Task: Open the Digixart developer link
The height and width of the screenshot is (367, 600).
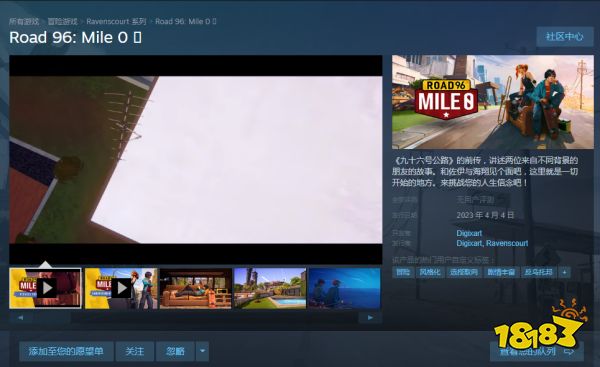Action: pos(469,233)
